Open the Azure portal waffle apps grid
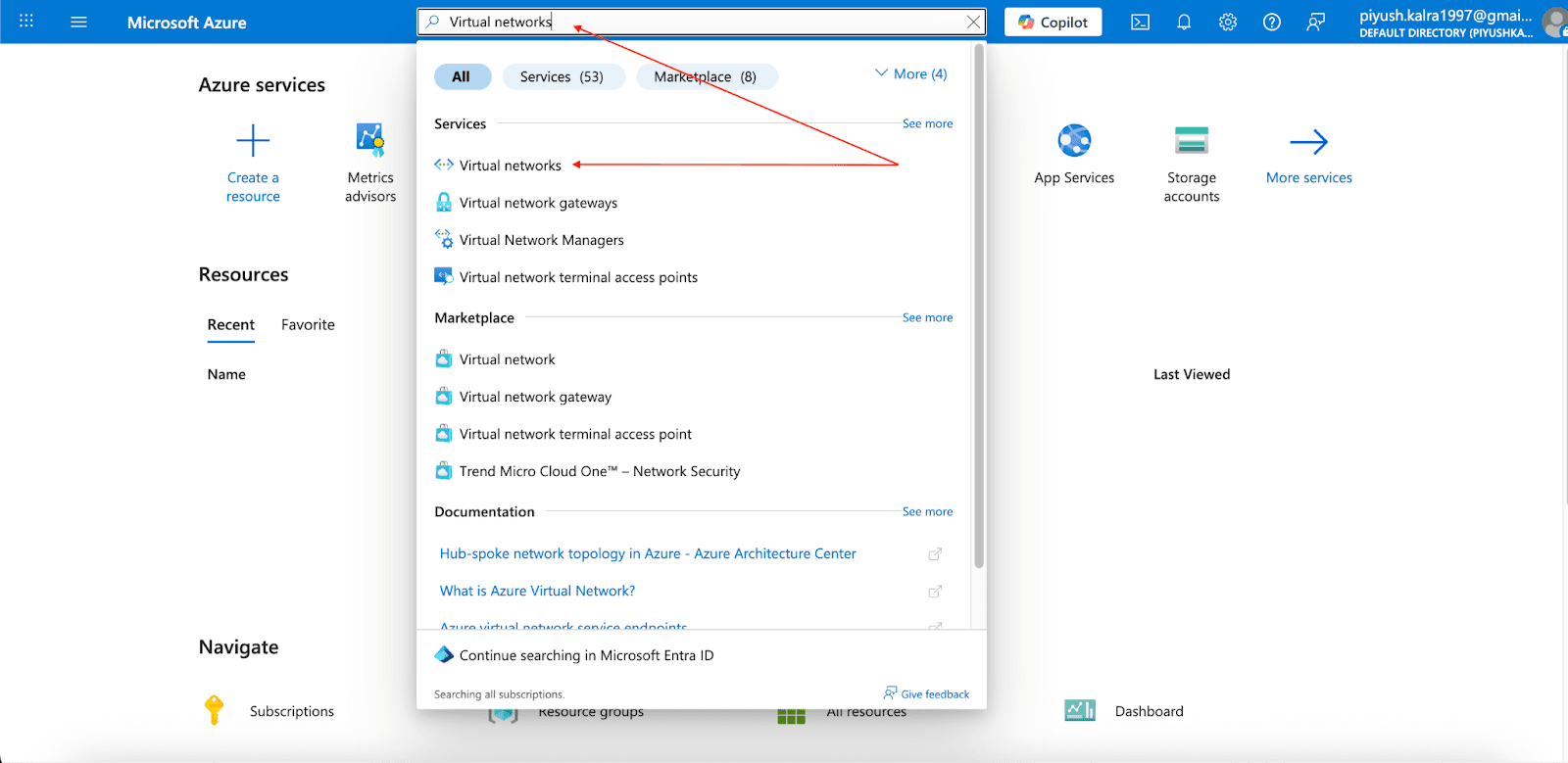 coord(26,21)
